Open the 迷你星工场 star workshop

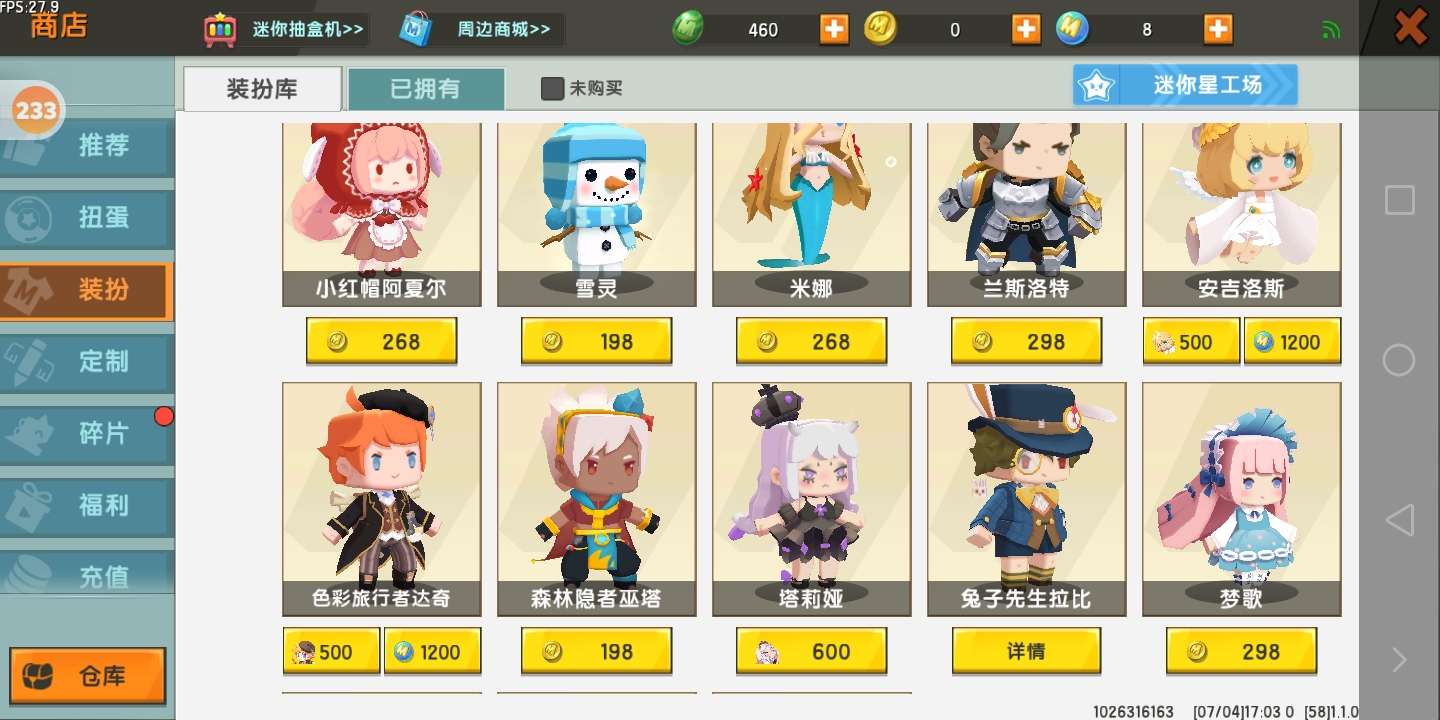click(1185, 85)
